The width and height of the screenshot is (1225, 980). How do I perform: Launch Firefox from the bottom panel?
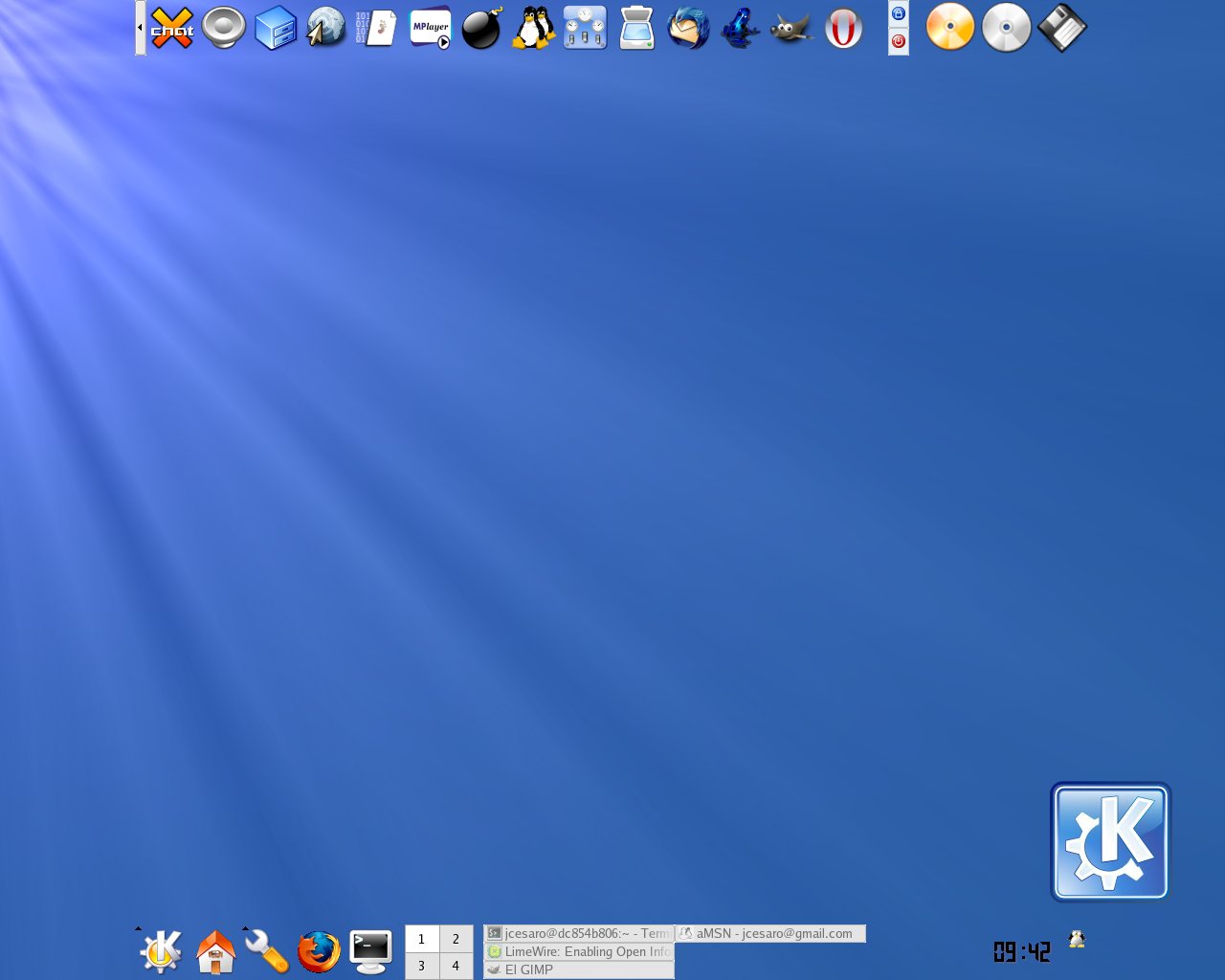(x=319, y=951)
